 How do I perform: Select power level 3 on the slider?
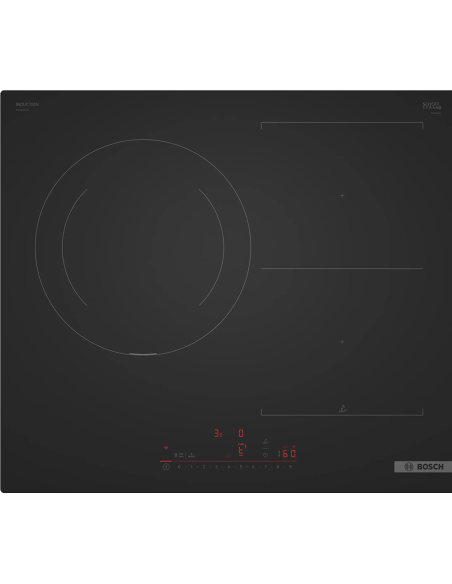pos(216,467)
